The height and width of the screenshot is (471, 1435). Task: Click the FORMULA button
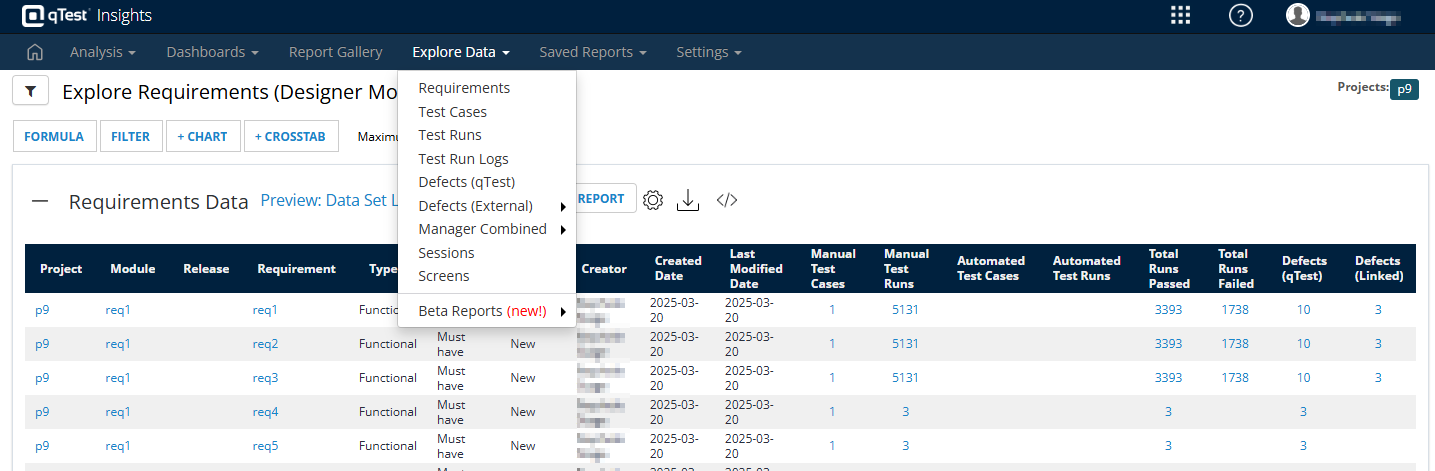click(54, 137)
